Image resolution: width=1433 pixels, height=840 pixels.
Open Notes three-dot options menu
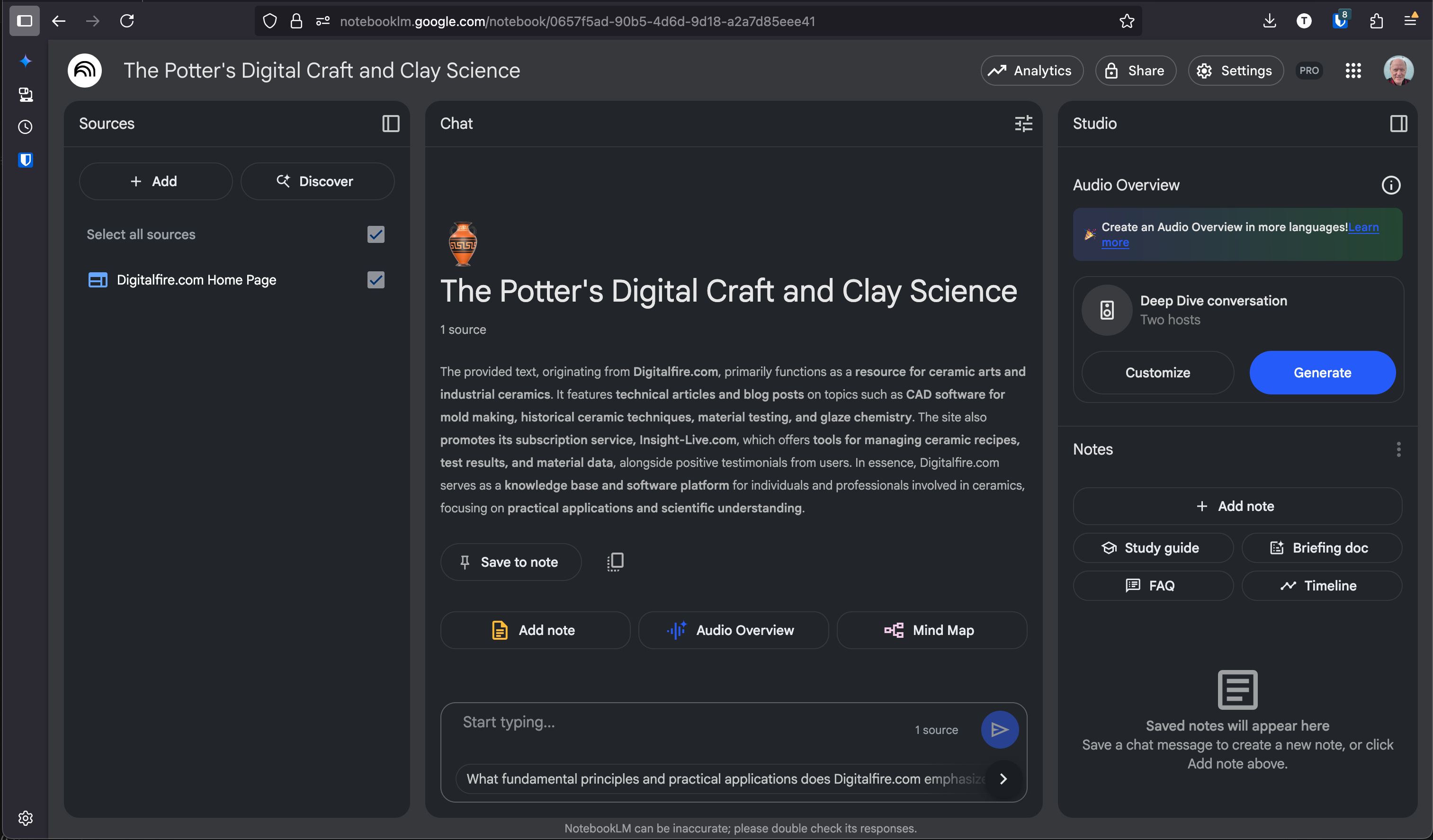tap(1398, 449)
